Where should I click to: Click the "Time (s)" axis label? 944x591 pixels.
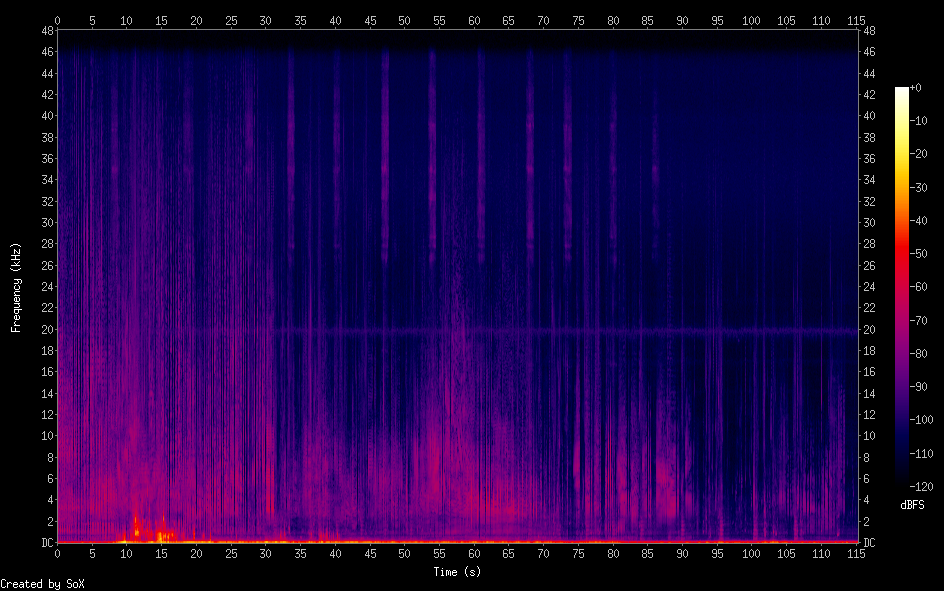coord(459,572)
